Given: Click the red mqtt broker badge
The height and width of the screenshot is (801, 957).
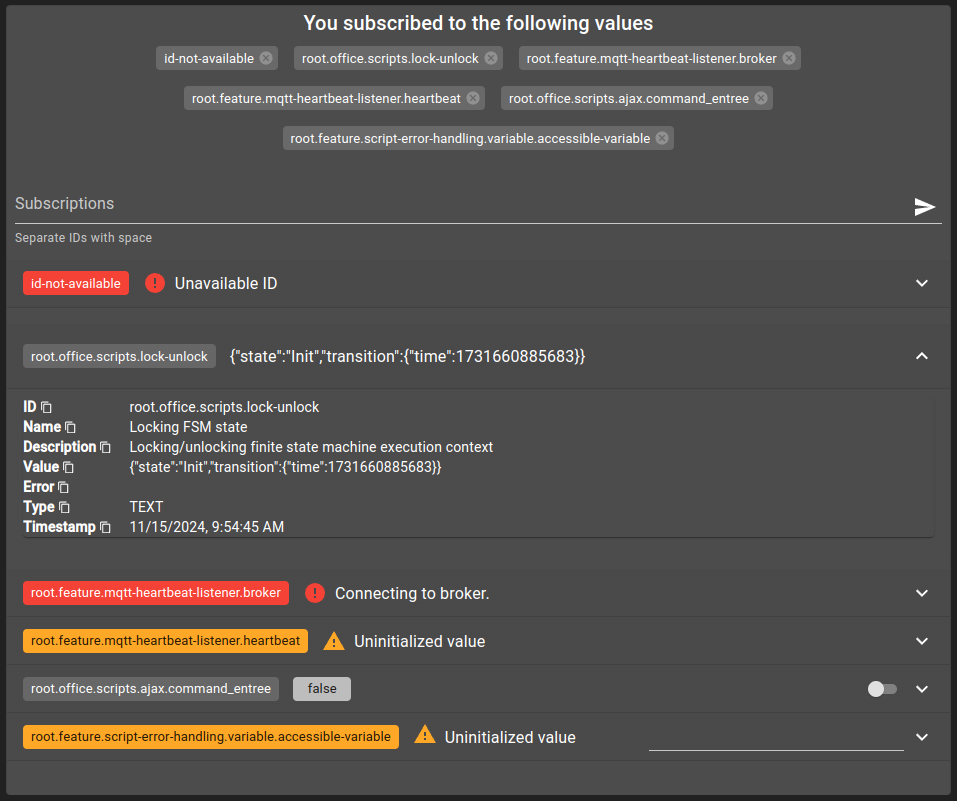Looking at the screenshot, I should point(156,593).
